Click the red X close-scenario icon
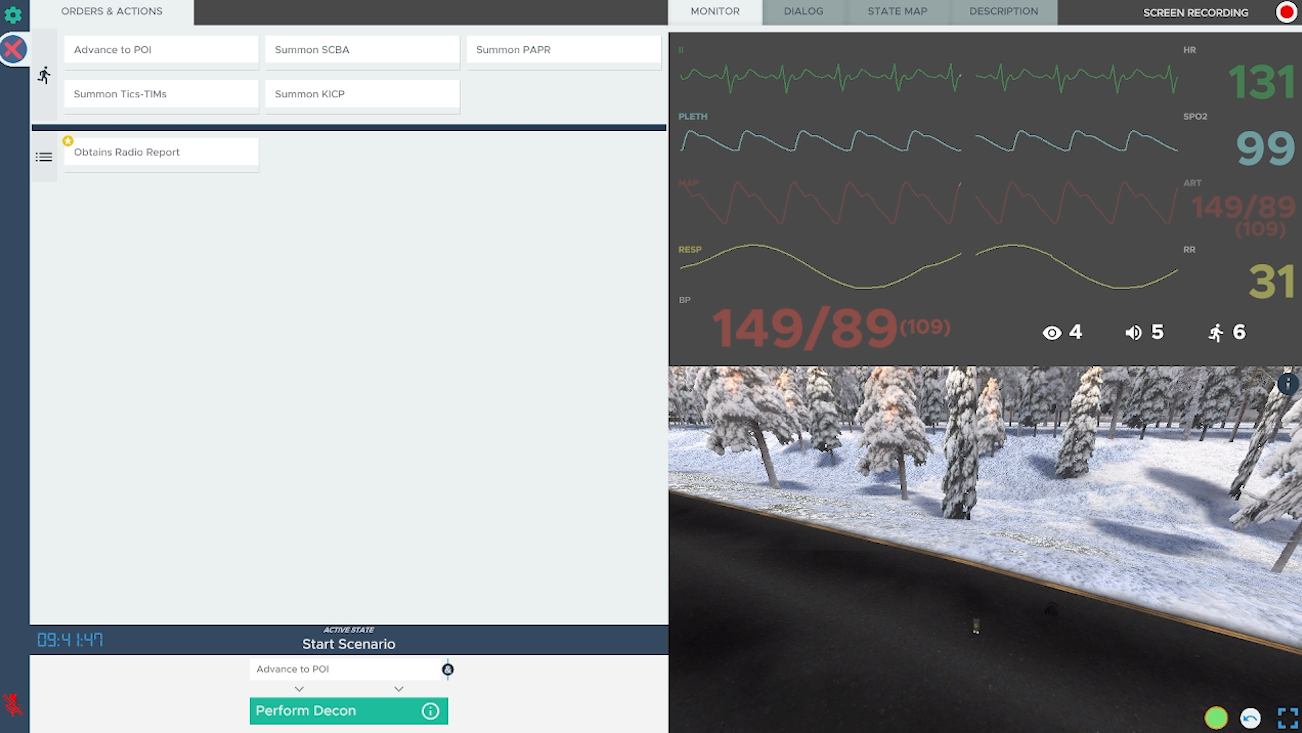The width and height of the screenshot is (1302, 733). [x=13, y=49]
